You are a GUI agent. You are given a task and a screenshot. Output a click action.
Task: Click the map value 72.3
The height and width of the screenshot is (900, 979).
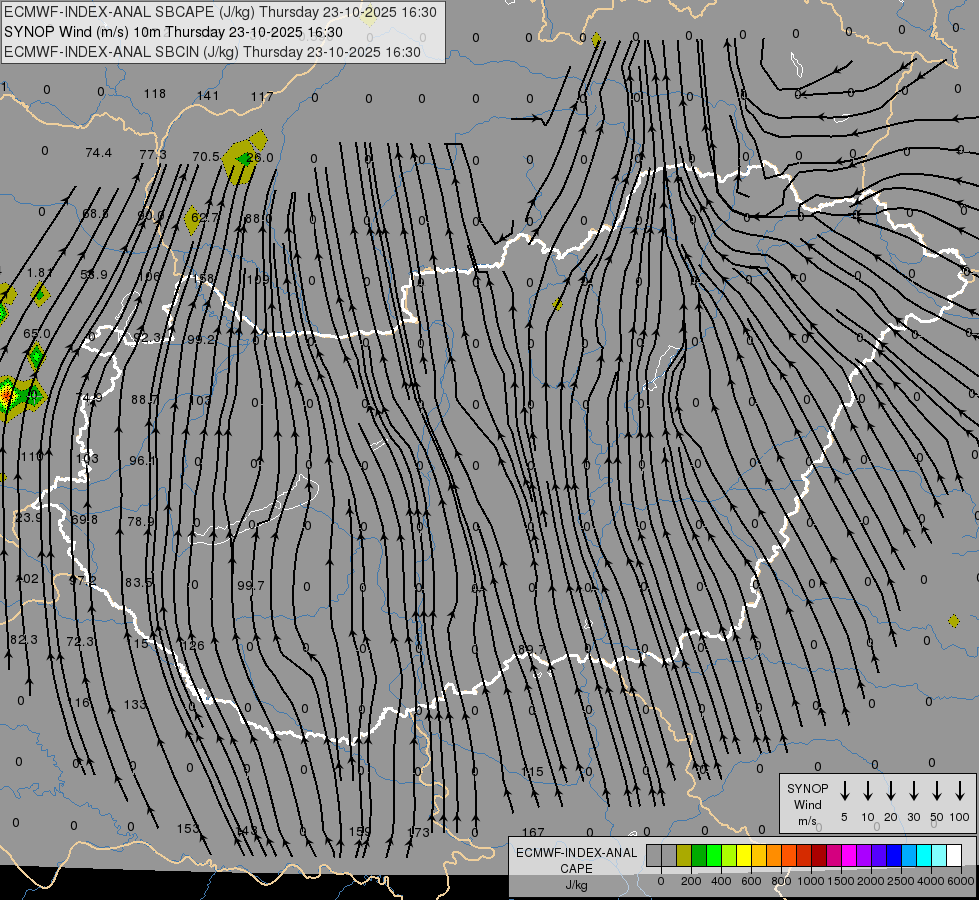click(x=80, y=642)
